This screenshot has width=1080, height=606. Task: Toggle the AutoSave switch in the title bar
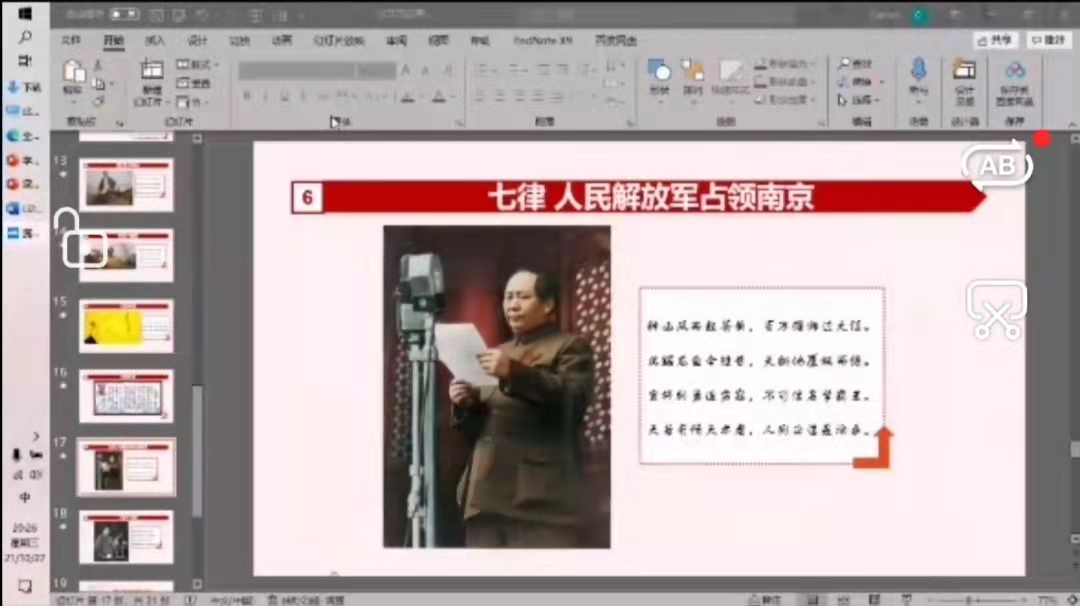point(124,14)
